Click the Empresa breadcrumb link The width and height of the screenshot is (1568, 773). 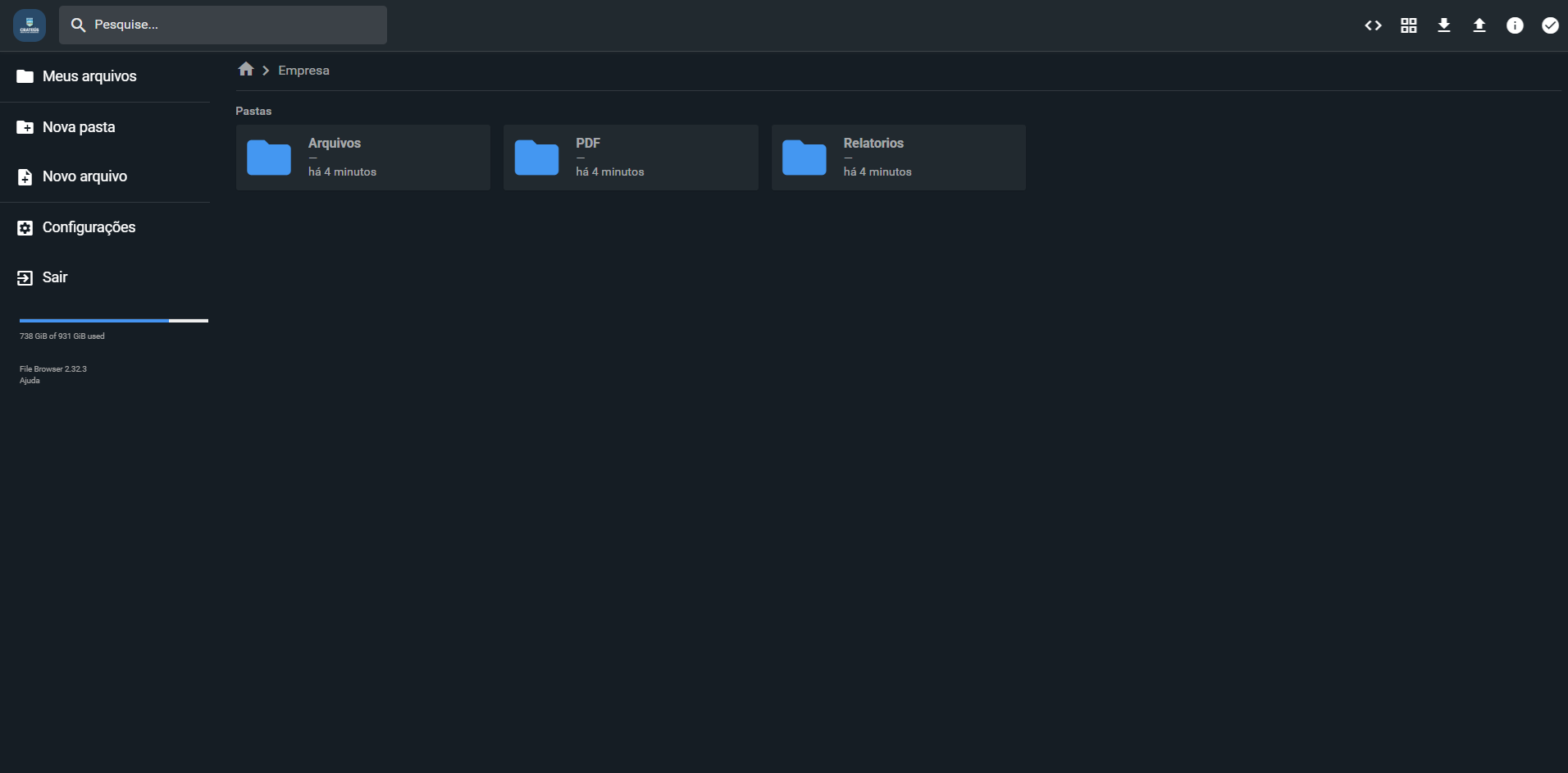coord(303,71)
